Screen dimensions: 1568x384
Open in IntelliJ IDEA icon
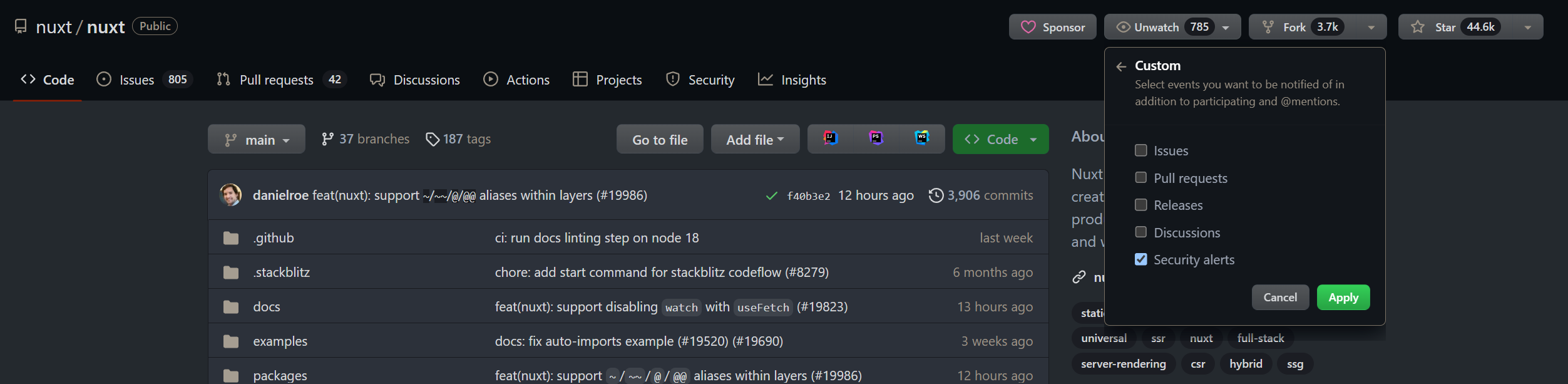[830, 138]
